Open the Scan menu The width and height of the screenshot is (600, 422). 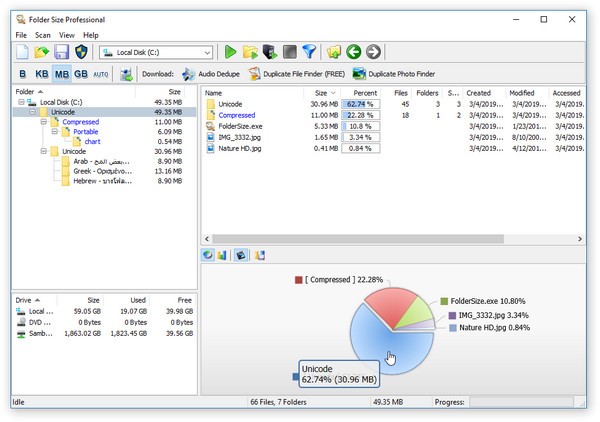tap(43, 35)
